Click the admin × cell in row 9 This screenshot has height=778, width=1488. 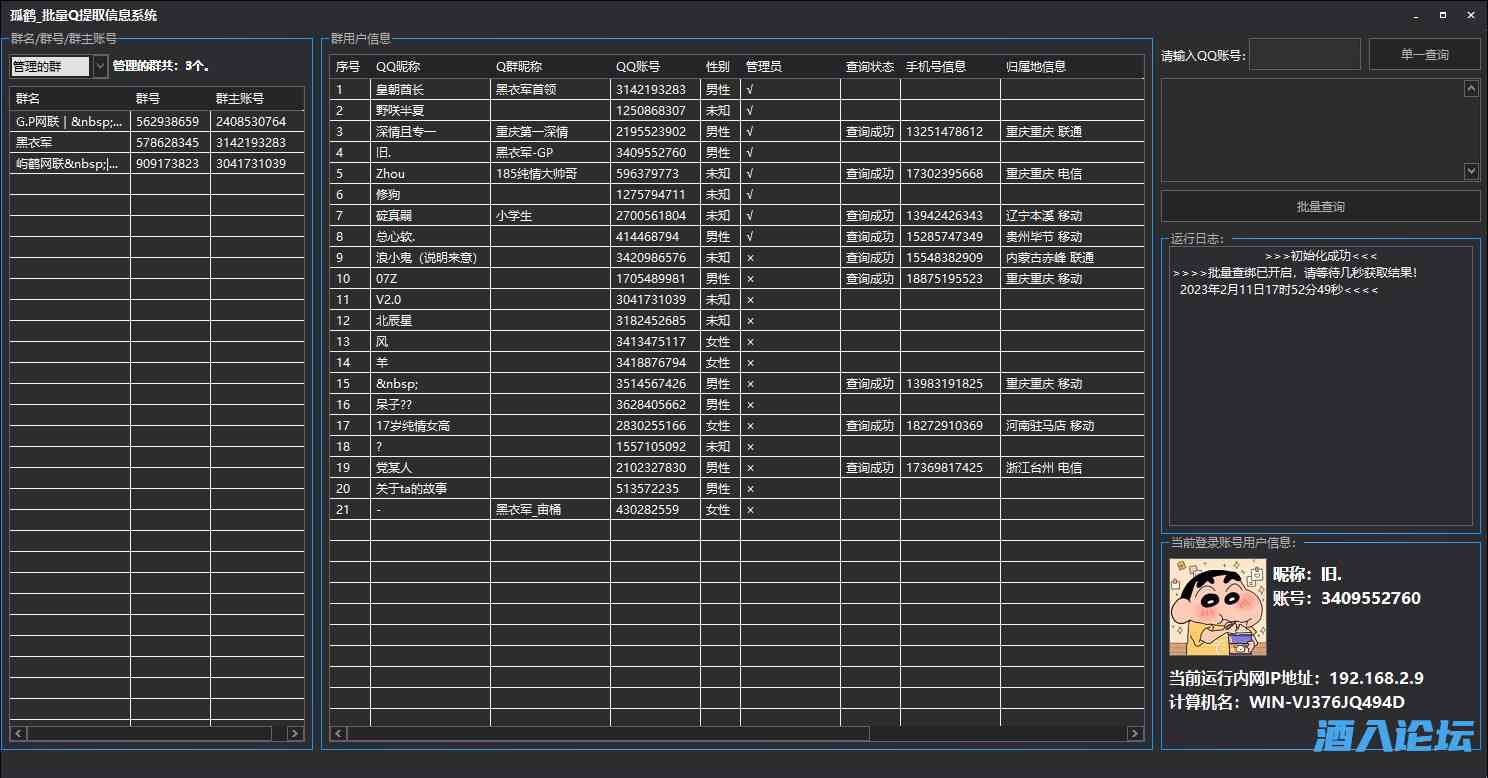pyautogui.click(x=750, y=257)
